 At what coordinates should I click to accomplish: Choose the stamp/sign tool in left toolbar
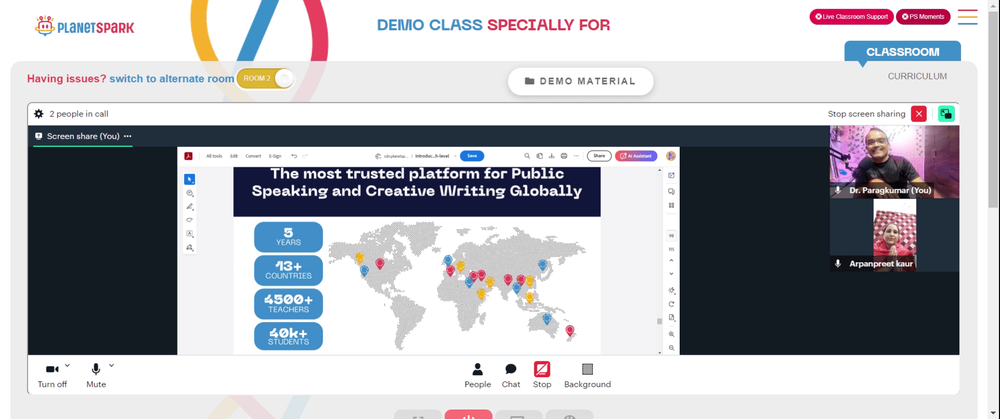(189, 247)
